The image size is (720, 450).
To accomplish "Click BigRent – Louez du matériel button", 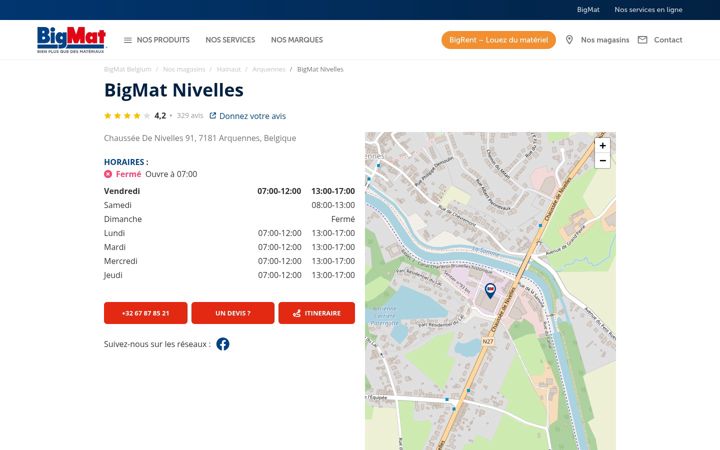I will 499,40.
